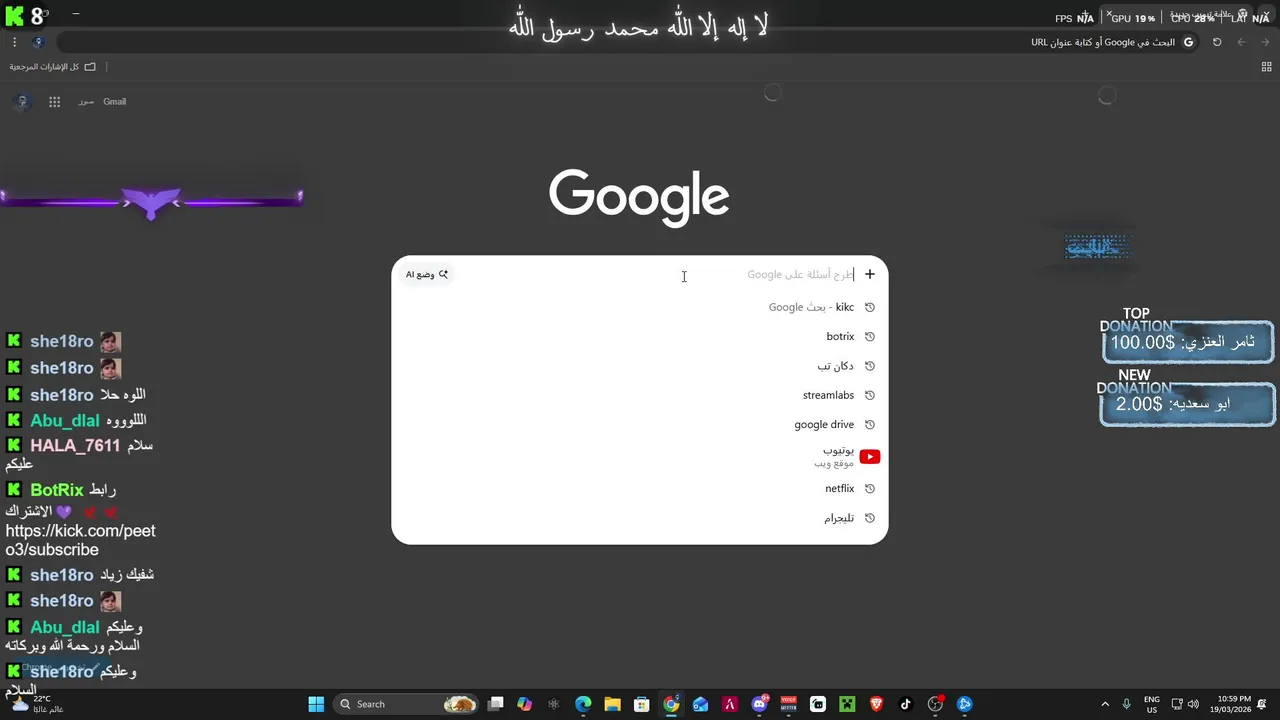Select the google drive suggestion

pyautogui.click(x=640, y=424)
